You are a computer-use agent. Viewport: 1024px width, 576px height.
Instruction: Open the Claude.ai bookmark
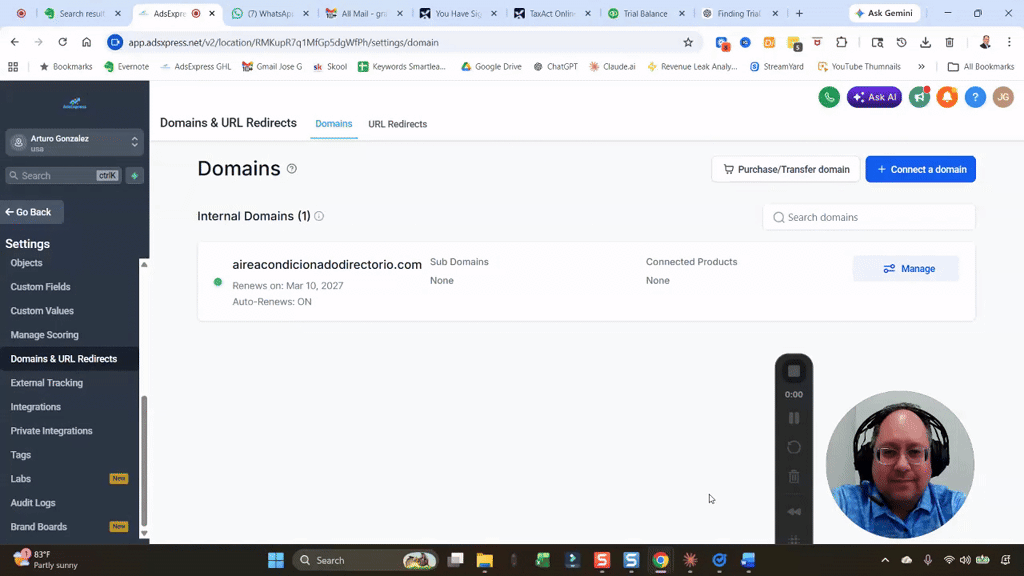612,67
